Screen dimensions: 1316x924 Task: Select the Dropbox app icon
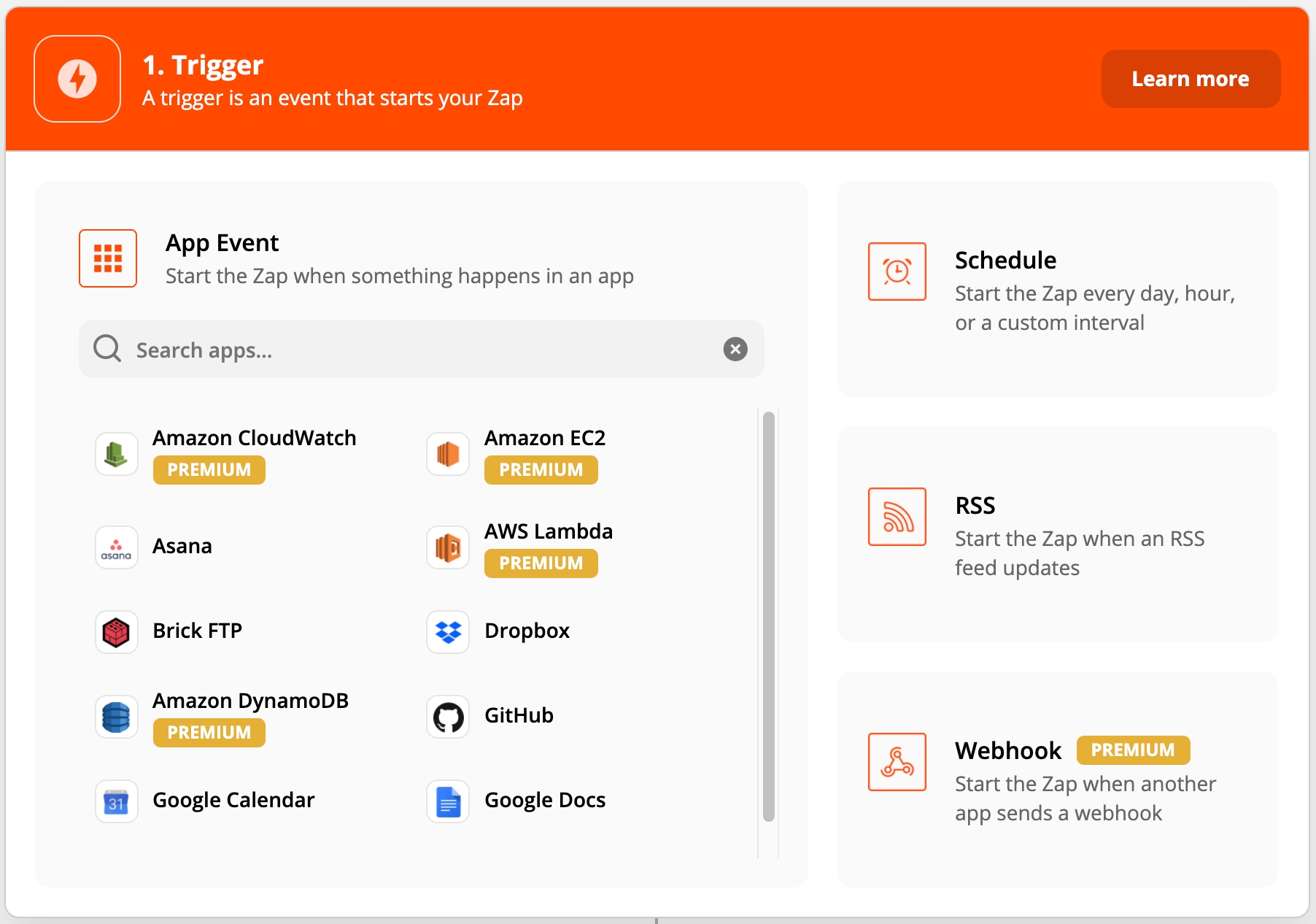(448, 632)
